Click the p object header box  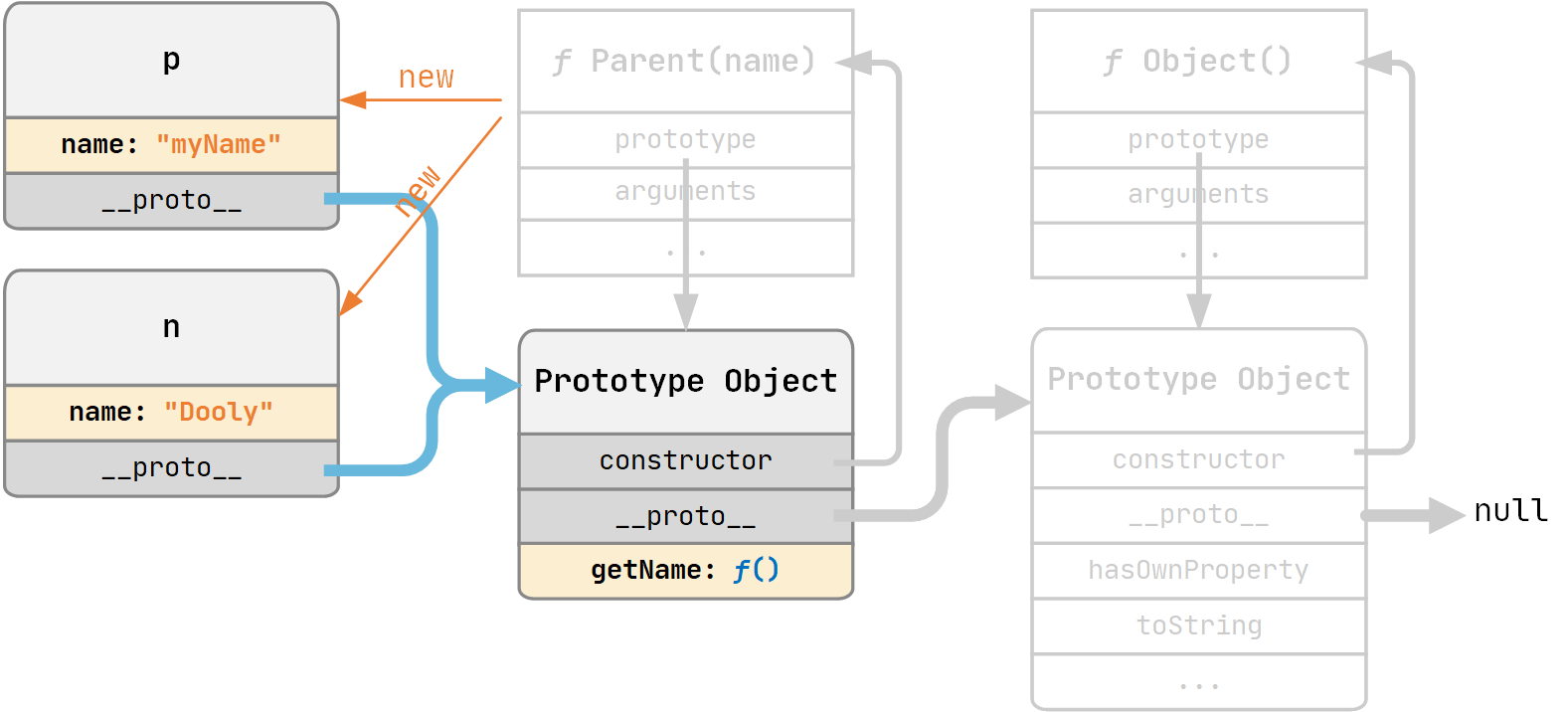[171, 61]
